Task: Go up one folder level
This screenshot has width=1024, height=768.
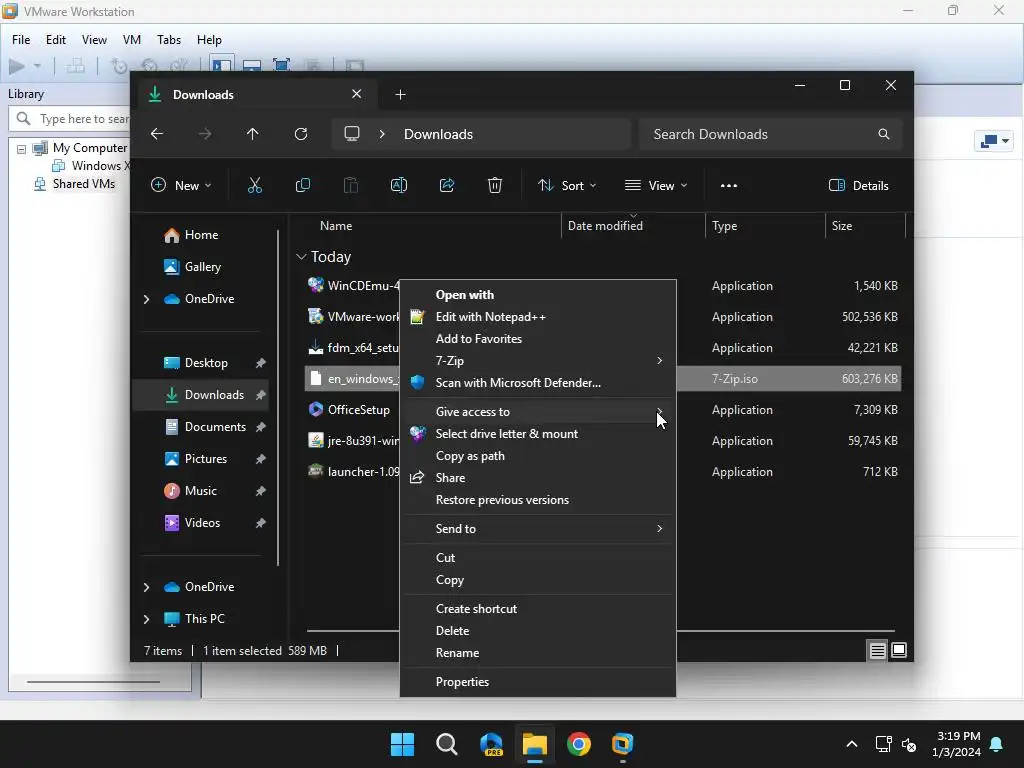Action: point(253,134)
